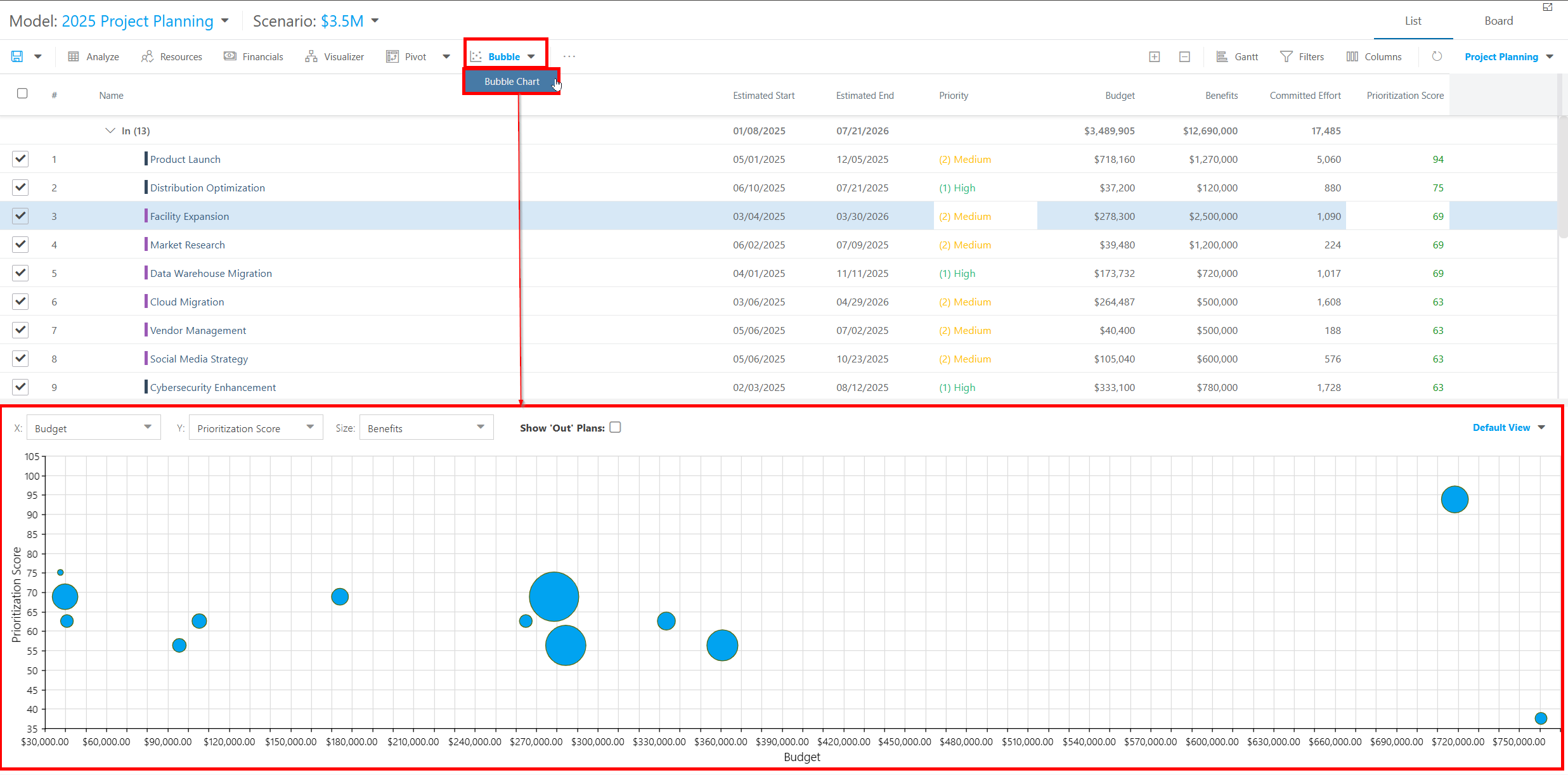Click the Distribution Optimization (1) High priority
Screen dimensions: 1568x775
(957, 188)
